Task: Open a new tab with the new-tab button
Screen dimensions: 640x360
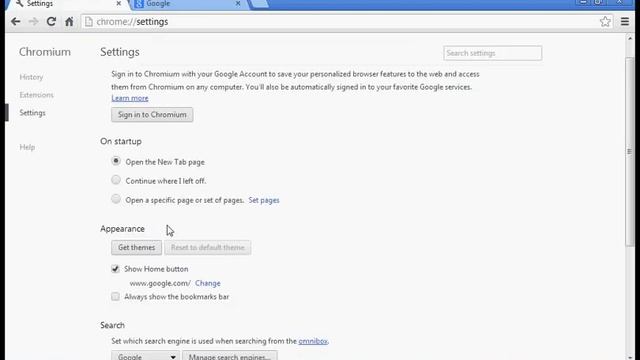Action: [259, 4]
